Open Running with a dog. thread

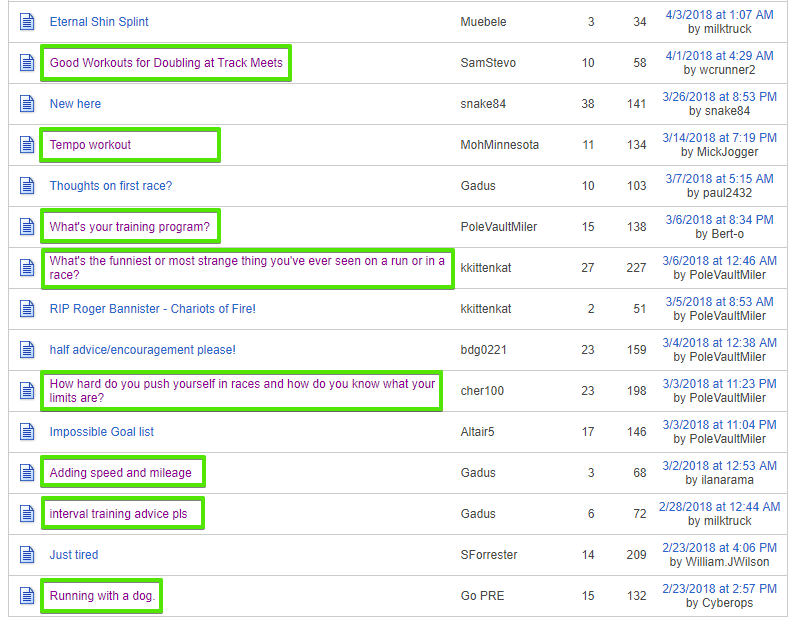tap(102, 596)
